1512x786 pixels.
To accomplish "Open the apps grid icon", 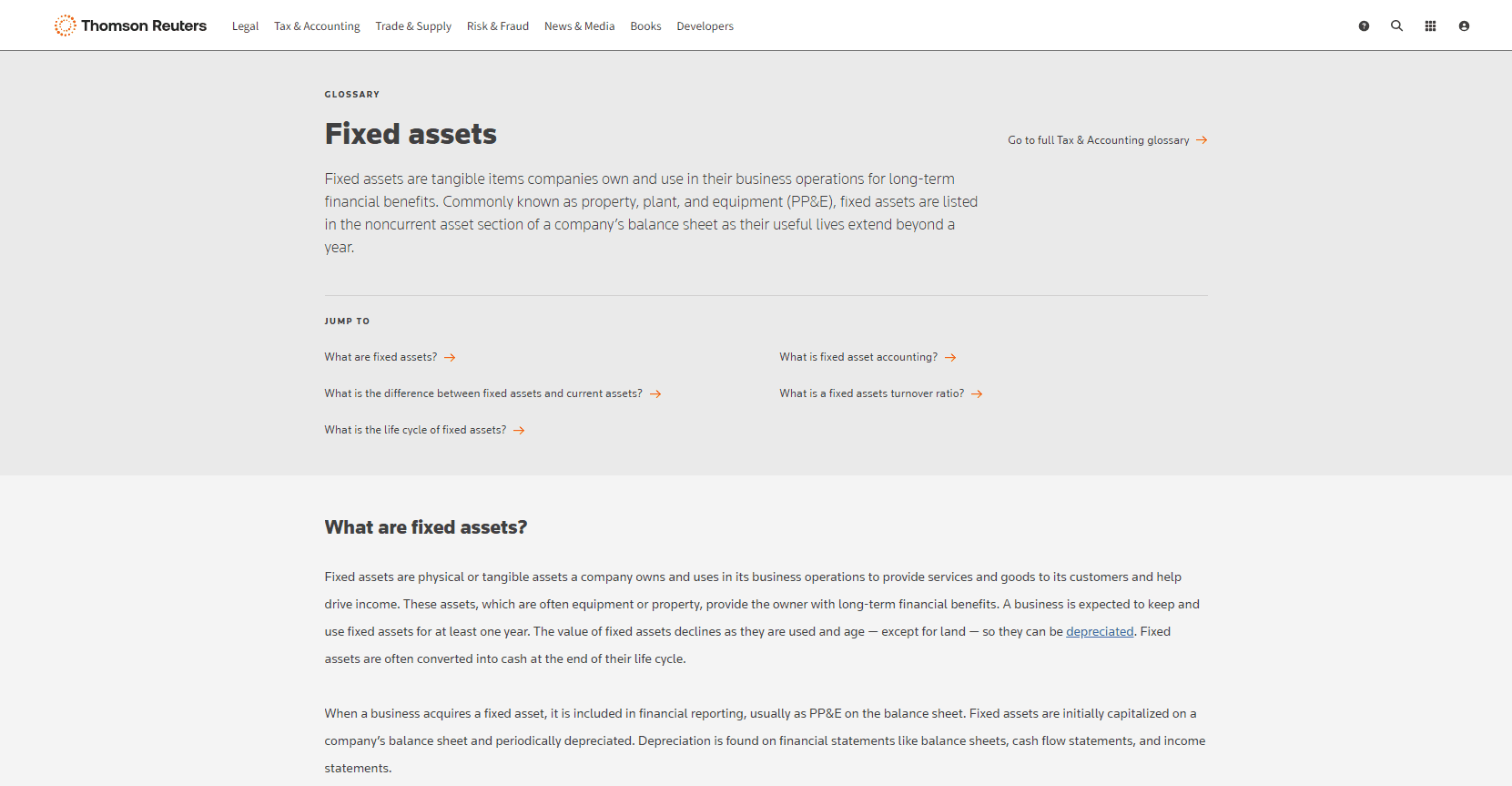I will point(1430,26).
